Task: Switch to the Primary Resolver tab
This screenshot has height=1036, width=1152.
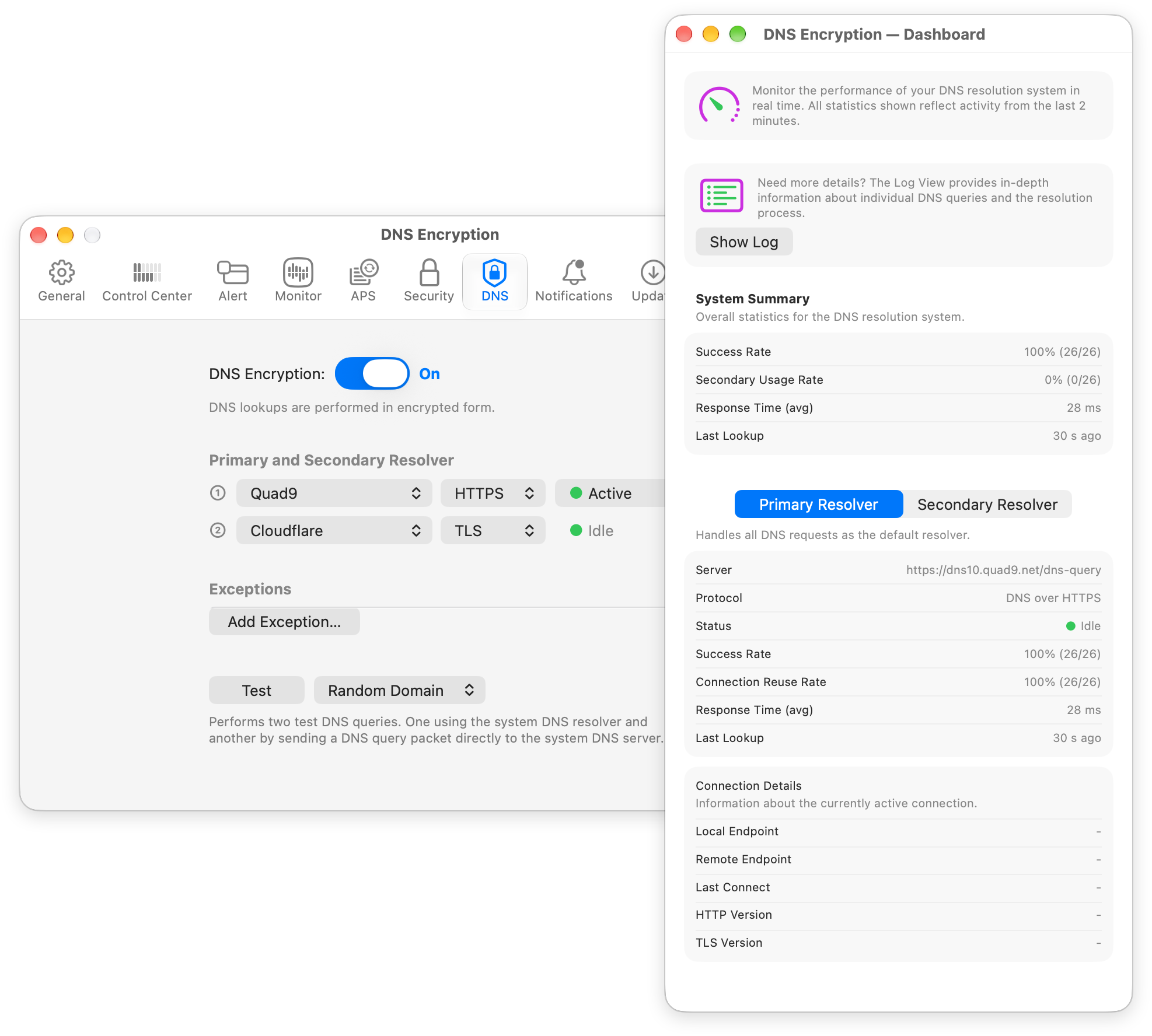Action: tap(819, 505)
